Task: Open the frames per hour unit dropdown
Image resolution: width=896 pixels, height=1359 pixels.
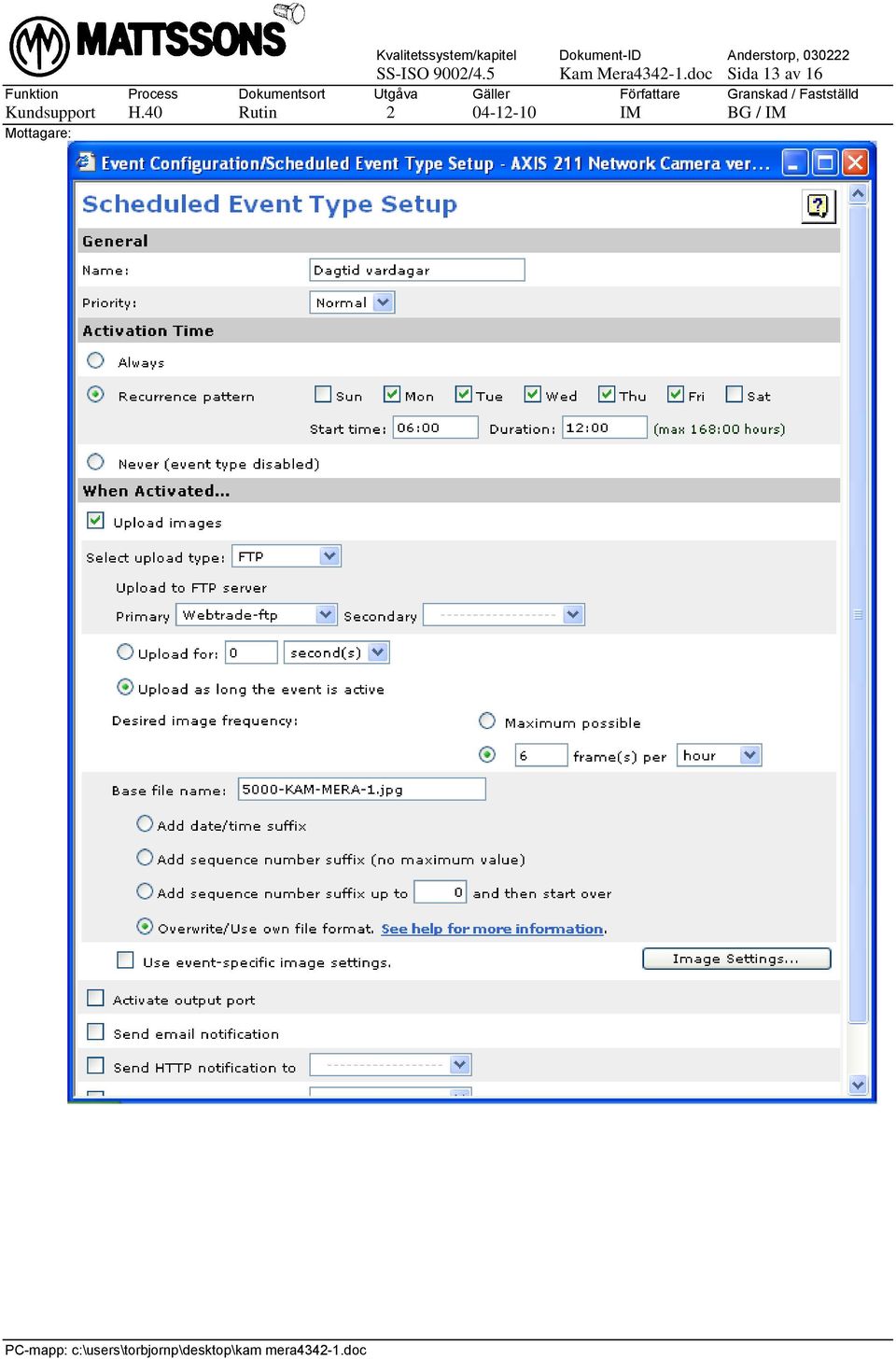Action: point(720,755)
